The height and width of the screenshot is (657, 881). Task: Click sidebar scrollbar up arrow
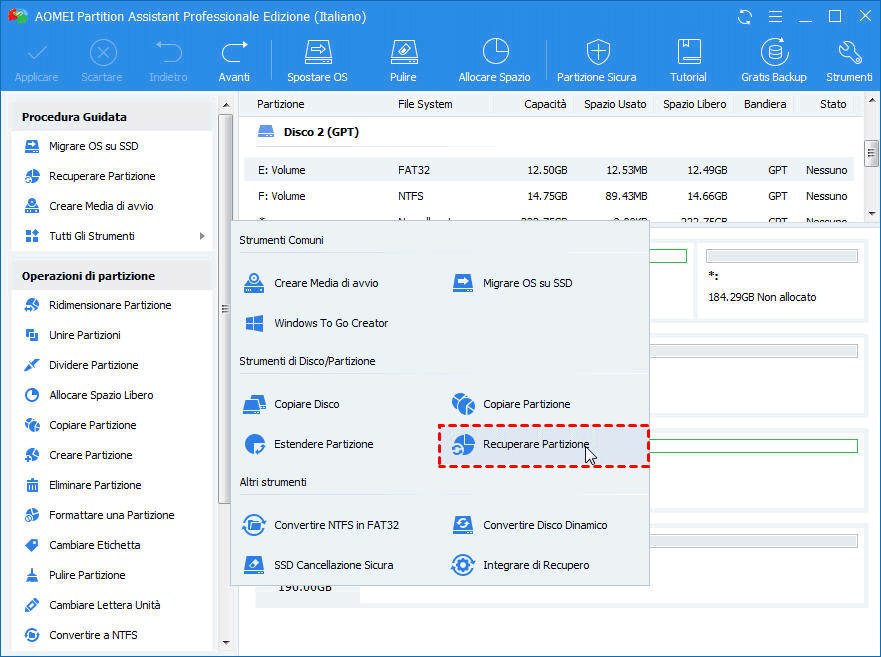point(225,105)
